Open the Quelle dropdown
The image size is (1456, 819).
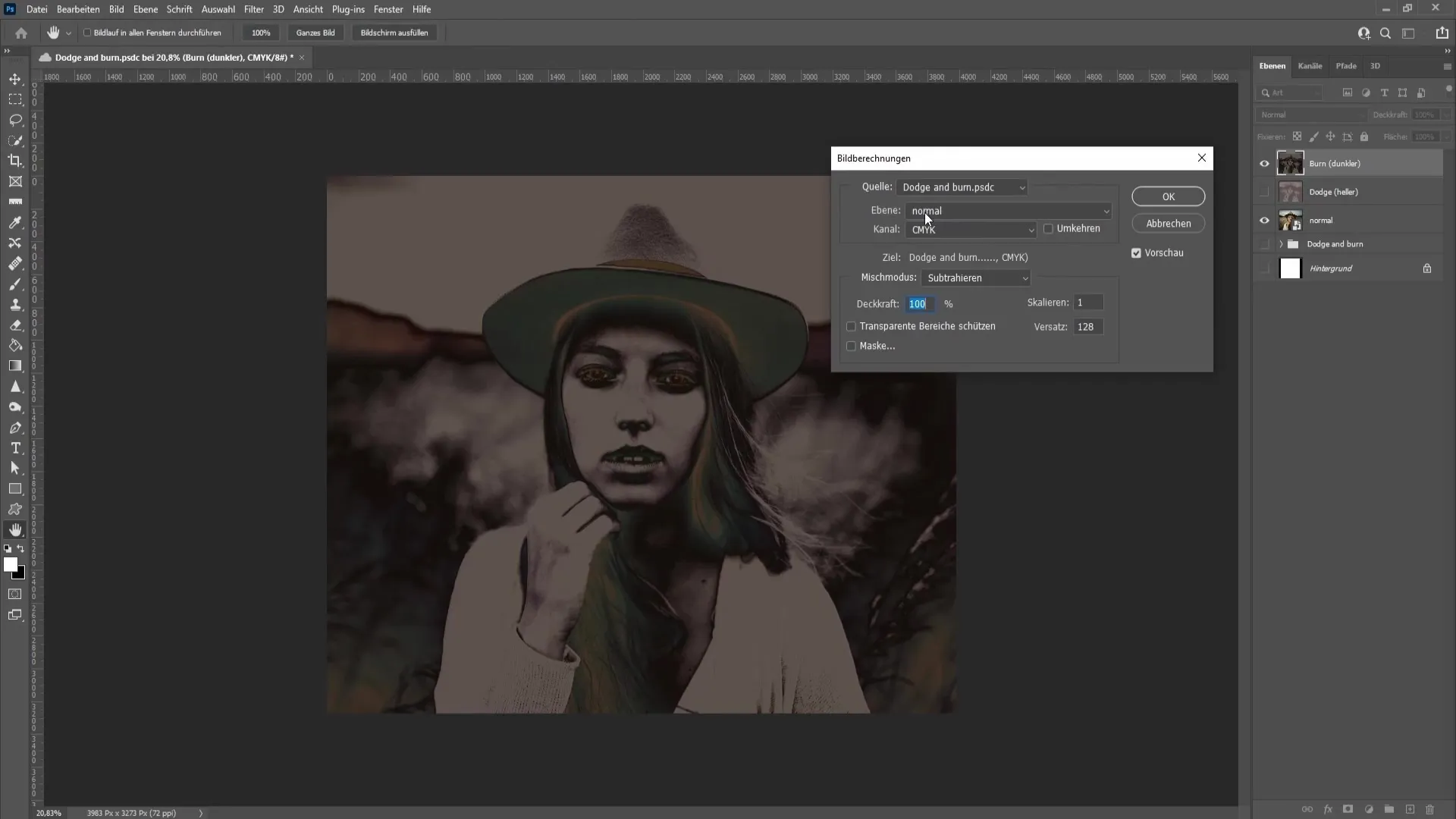[962, 187]
